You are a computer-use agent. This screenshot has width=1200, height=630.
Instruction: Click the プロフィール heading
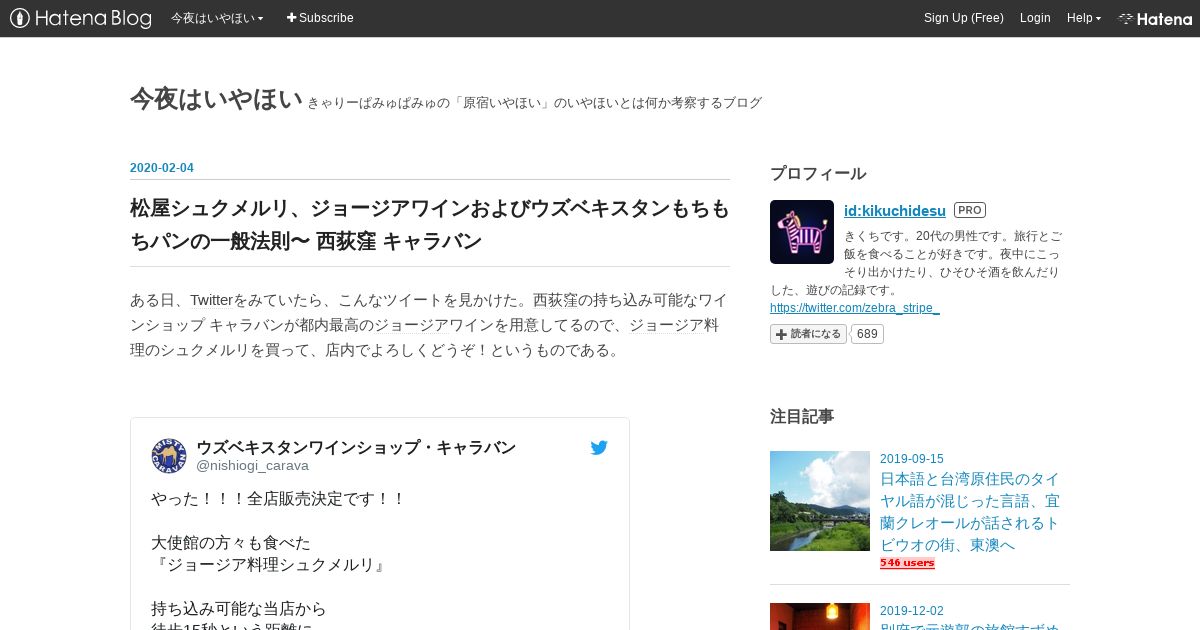pyautogui.click(x=818, y=173)
